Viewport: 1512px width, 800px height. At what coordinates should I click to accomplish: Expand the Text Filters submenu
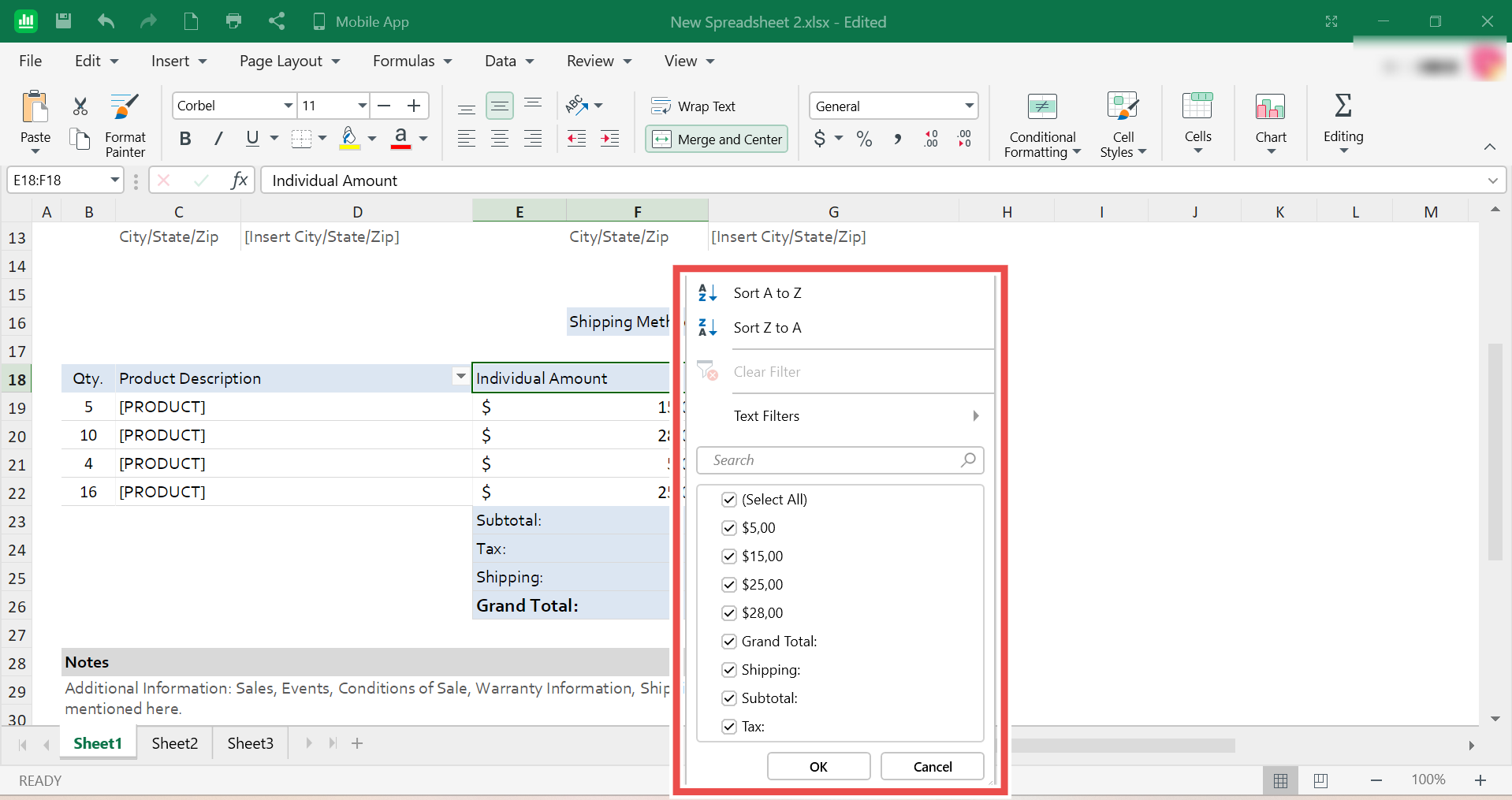pos(840,416)
